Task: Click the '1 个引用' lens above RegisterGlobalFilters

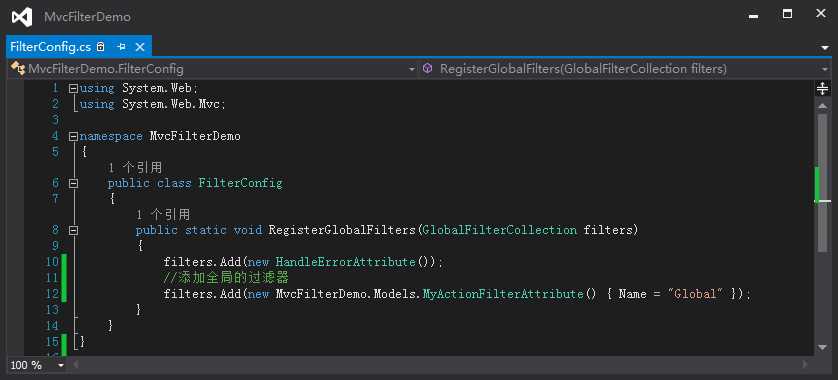Action: click(x=163, y=215)
